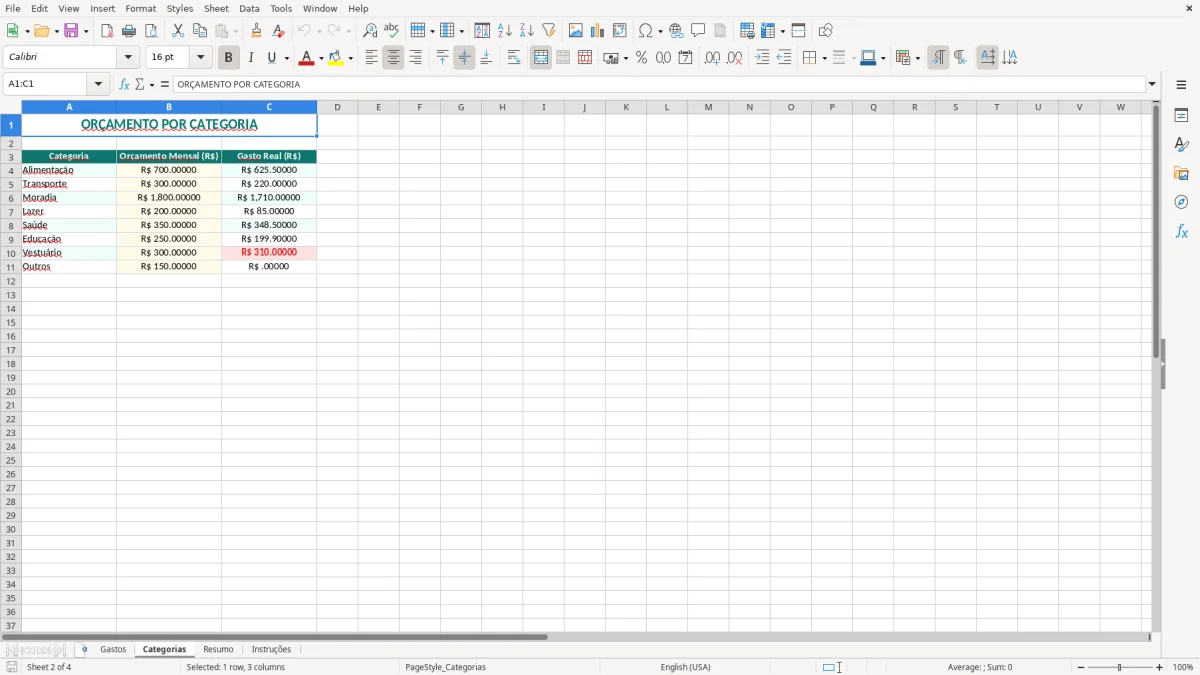This screenshot has width=1200, height=675.
Task: Toggle Bold formatting
Action: pyautogui.click(x=229, y=58)
